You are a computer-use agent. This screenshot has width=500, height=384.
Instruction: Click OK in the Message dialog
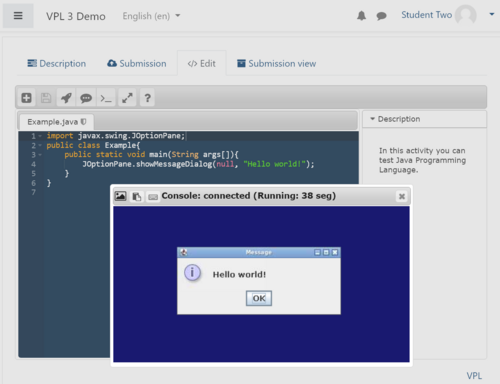pyautogui.click(x=259, y=298)
